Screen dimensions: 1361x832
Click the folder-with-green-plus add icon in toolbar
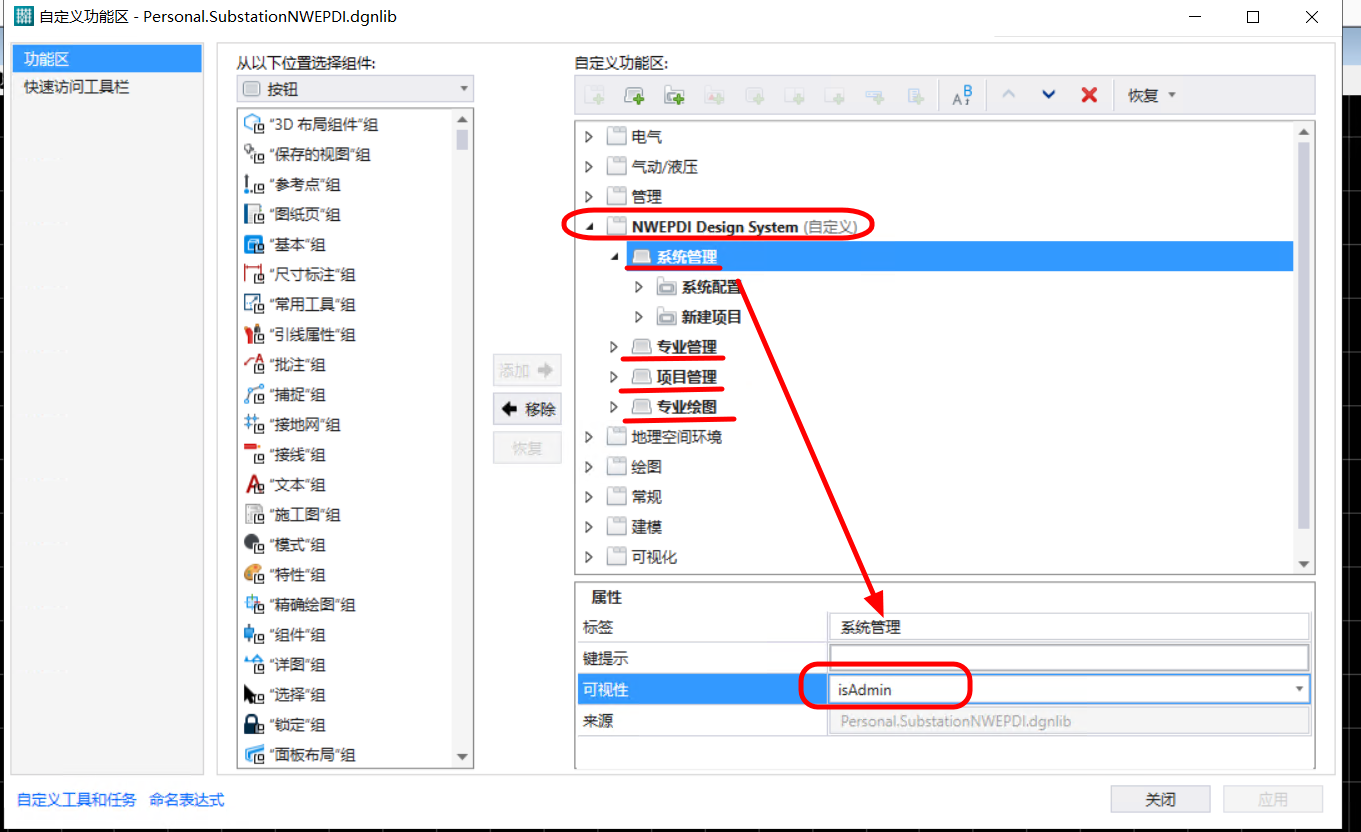pyautogui.click(x=675, y=95)
